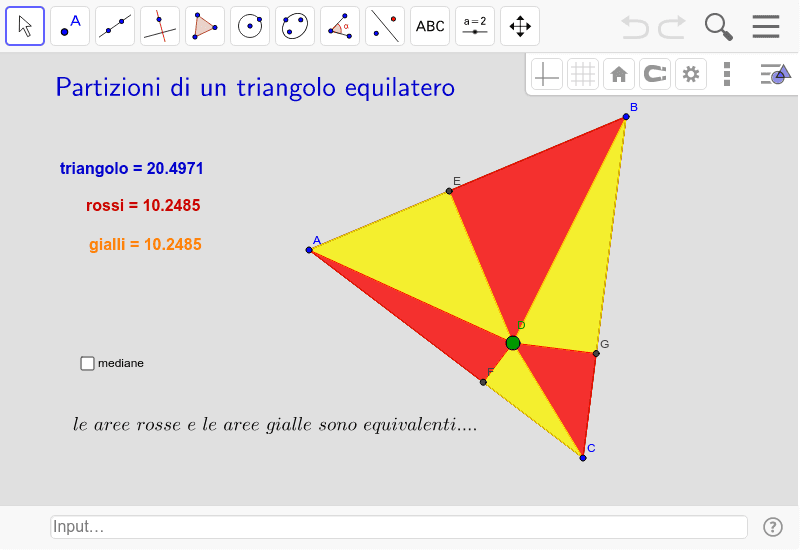Click vertex point B

pos(626,117)
